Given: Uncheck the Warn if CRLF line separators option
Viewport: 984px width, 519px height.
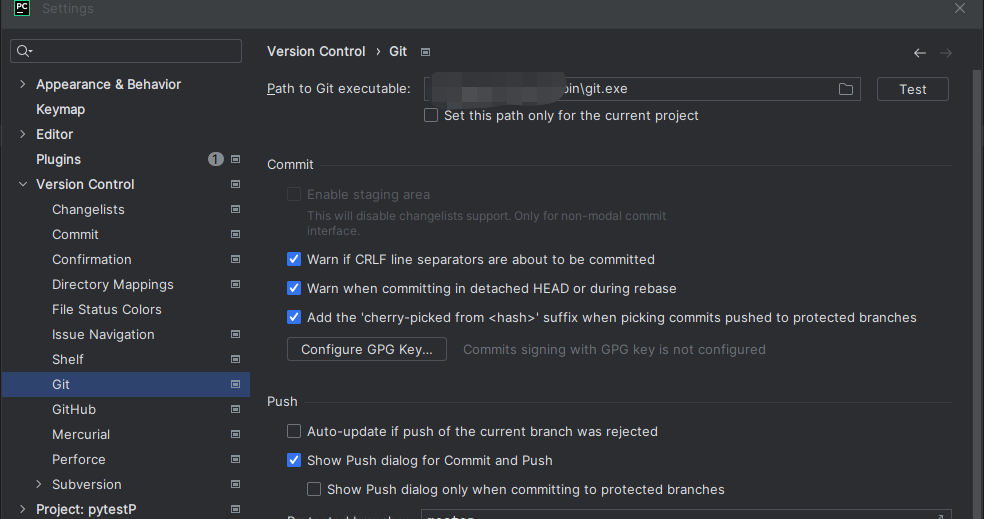Looking at the screenshot, I should (x=294, y=259).
